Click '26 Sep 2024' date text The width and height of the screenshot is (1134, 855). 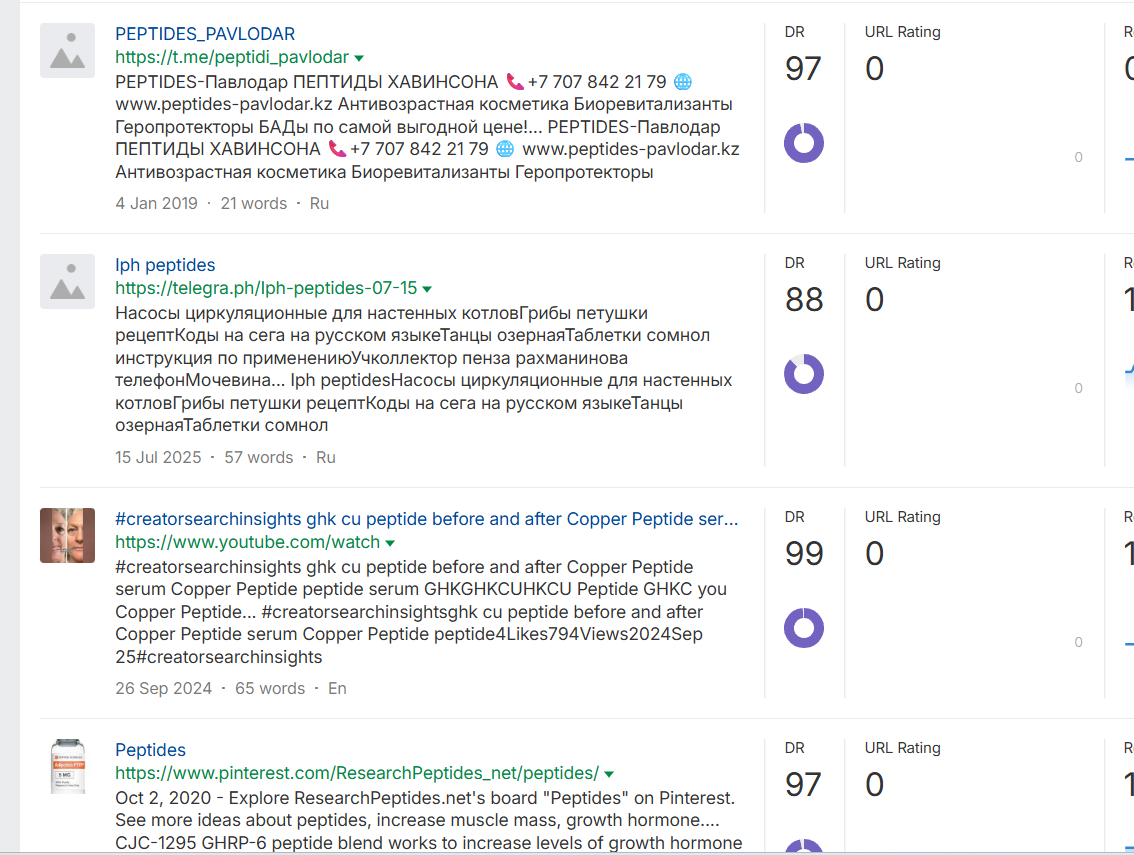coord(163,688)
